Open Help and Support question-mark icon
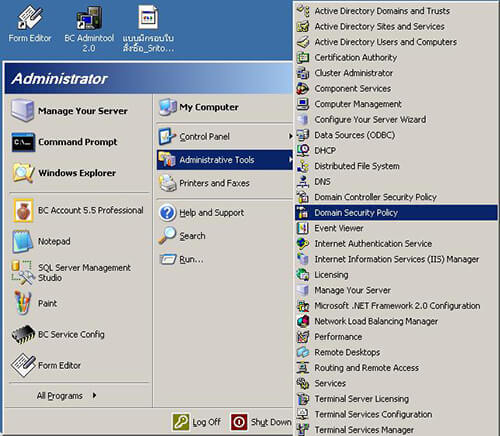Viewport: 500px width, 436px height. tap(167, 212)
